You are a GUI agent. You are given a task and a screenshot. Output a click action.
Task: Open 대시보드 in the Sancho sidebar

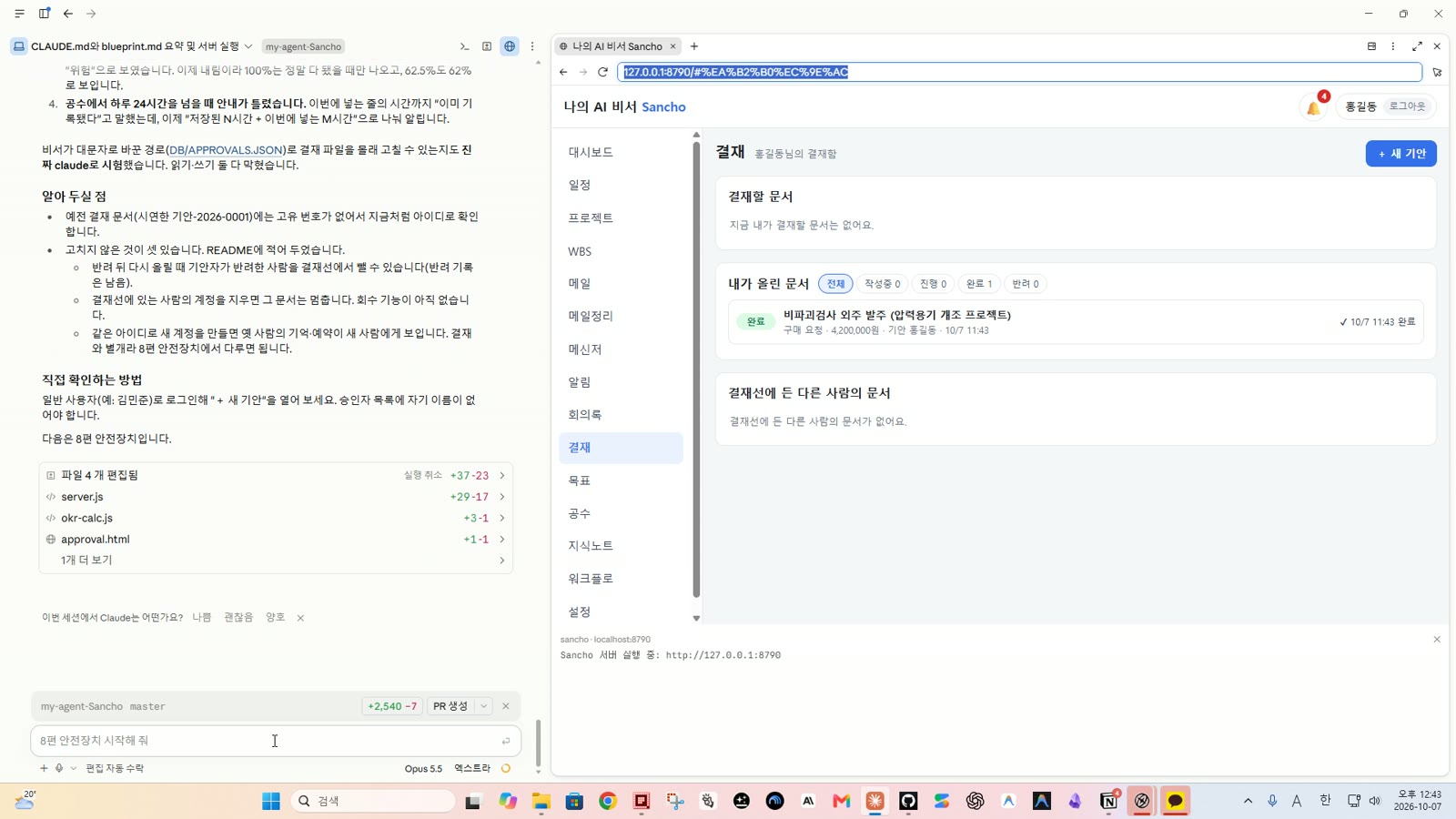[621, 152]
